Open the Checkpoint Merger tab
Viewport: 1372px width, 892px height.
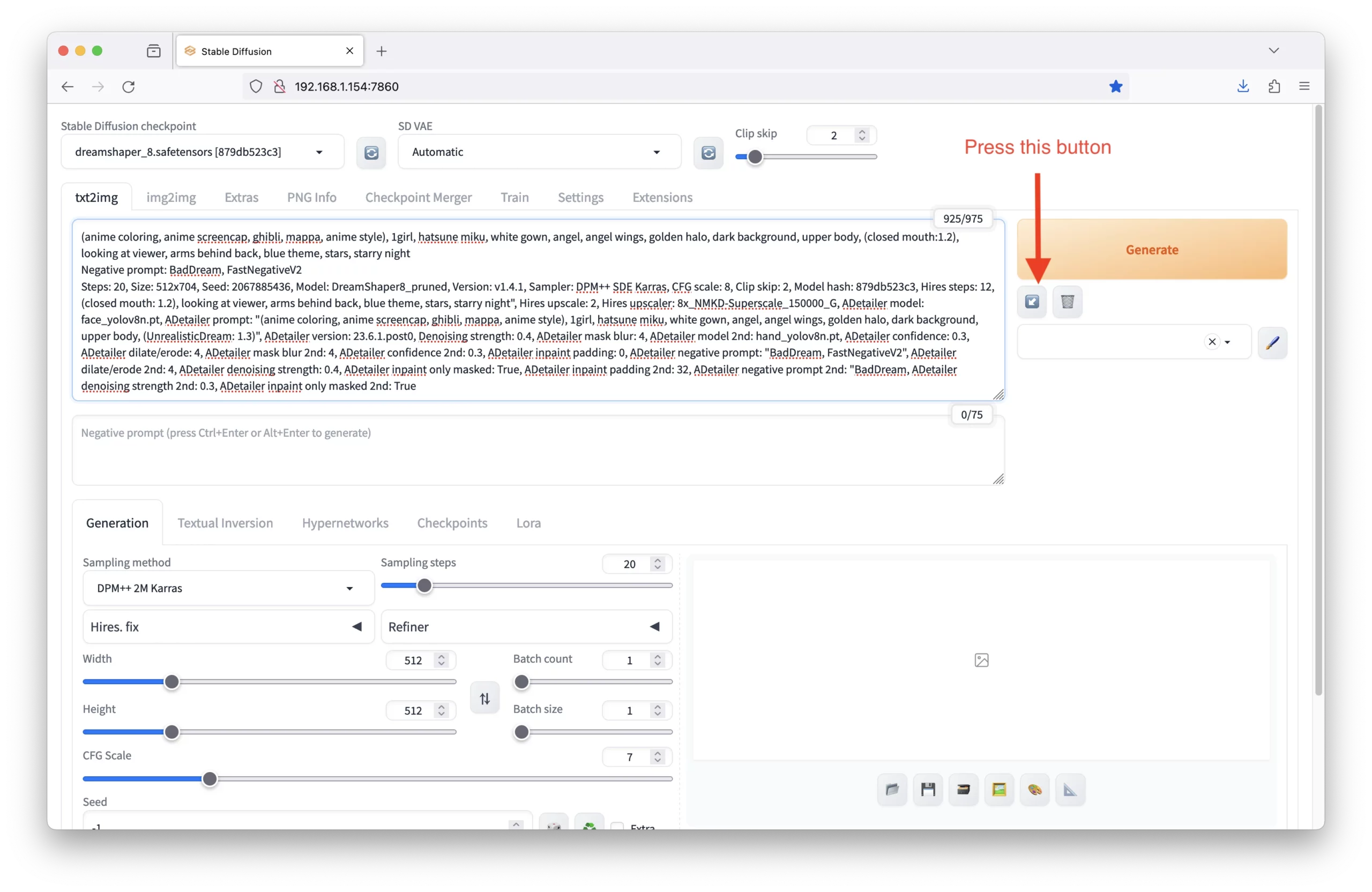pyautogui.click(x=419, y=198)
